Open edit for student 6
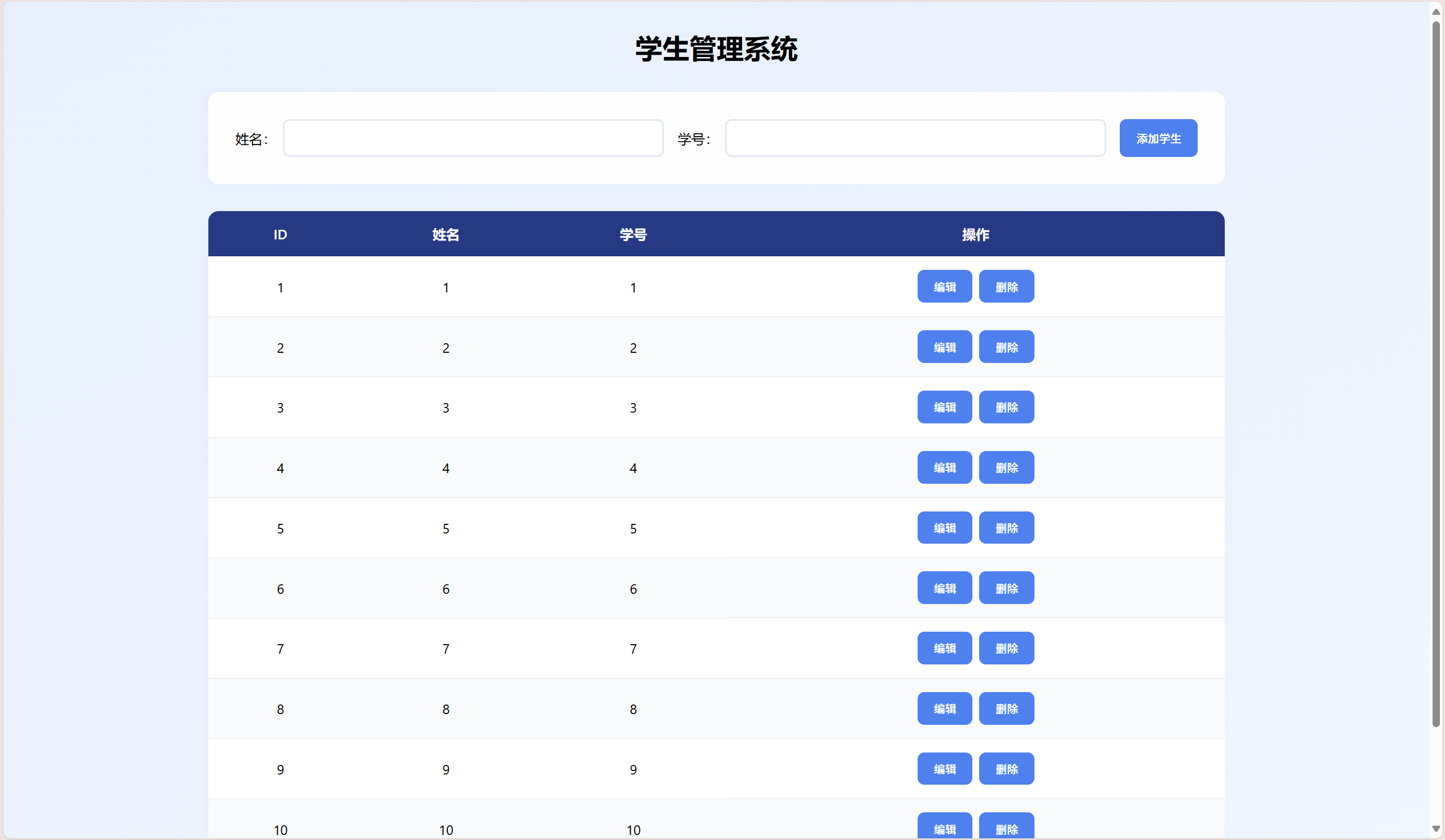 point(944,588)
